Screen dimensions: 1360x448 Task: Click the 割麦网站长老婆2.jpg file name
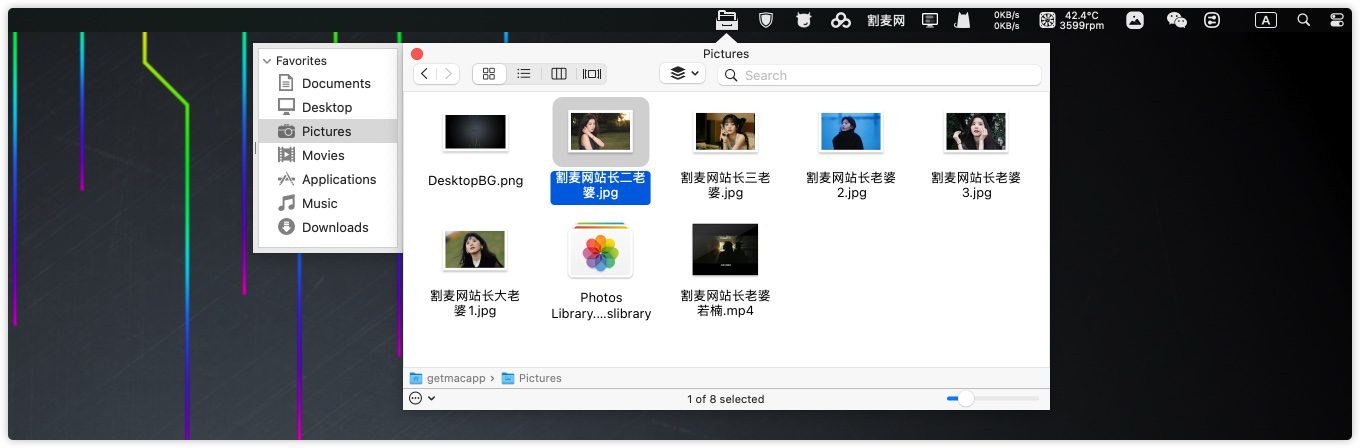851,186
